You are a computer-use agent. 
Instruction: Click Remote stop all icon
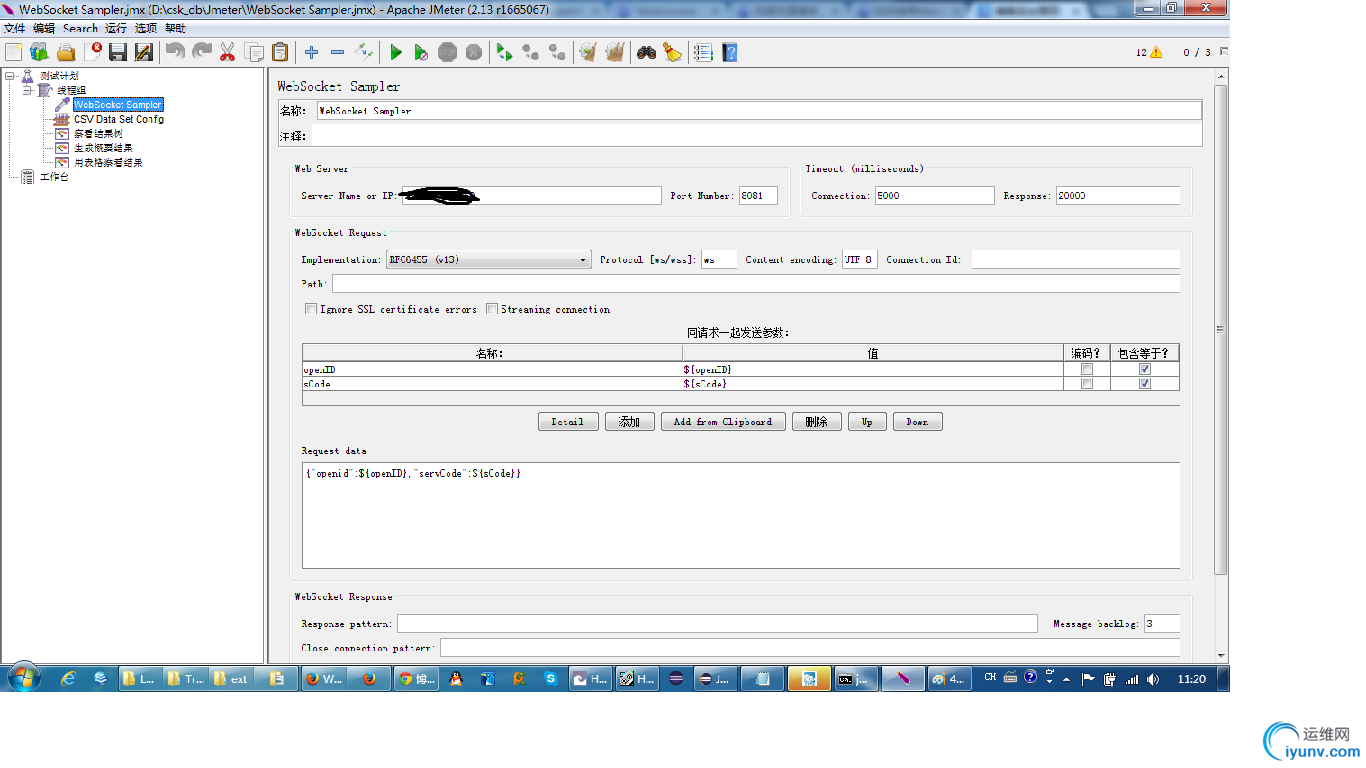click(x=531, y=52)
